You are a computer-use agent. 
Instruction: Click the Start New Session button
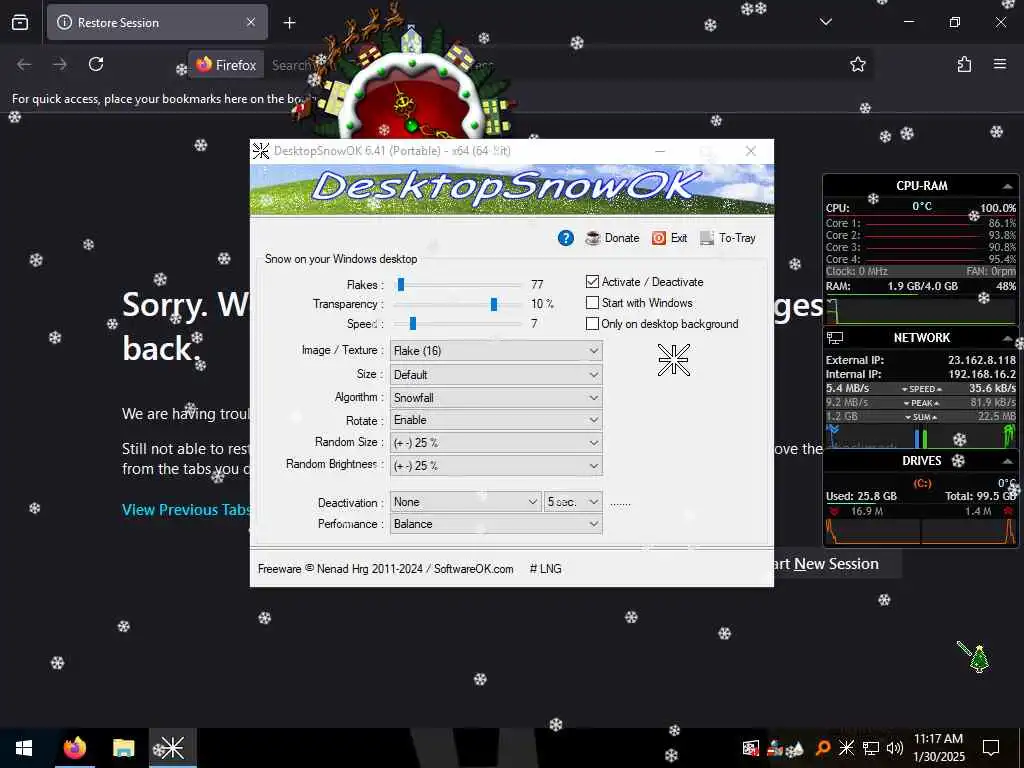(826, 564)
